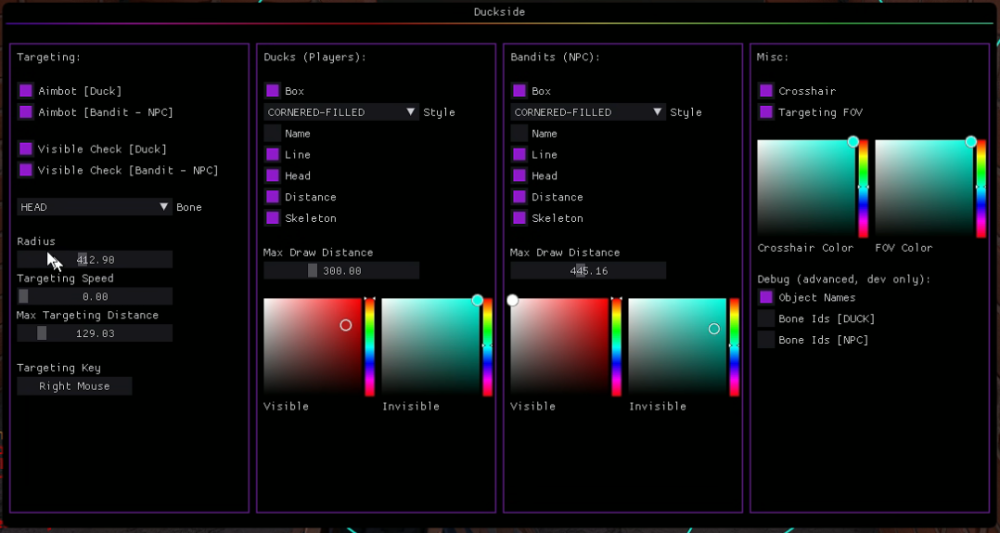Screen dimensions: 1000x533
Task: Enable the Aimbot [Duck] checkbox
Action: click(26, 91)
